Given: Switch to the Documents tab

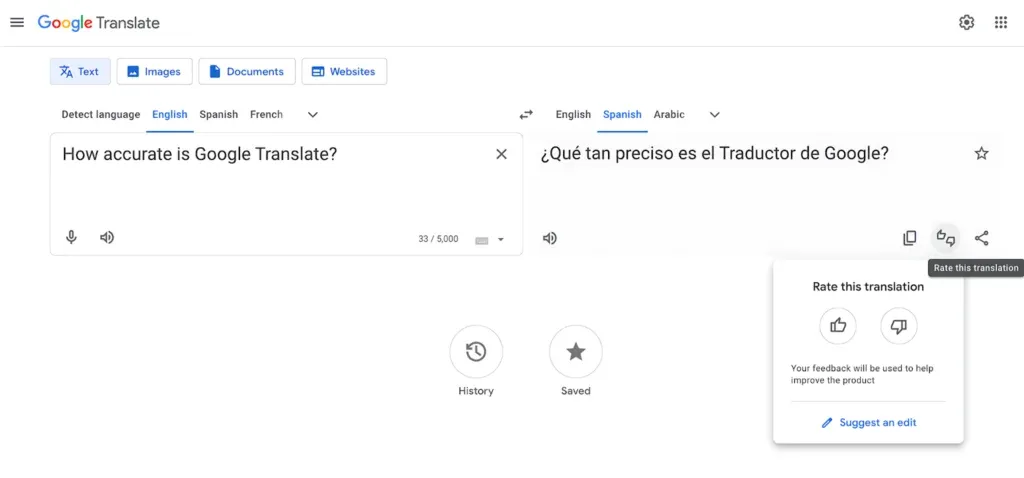Looking at the screenshot, I should coord(246,72).
